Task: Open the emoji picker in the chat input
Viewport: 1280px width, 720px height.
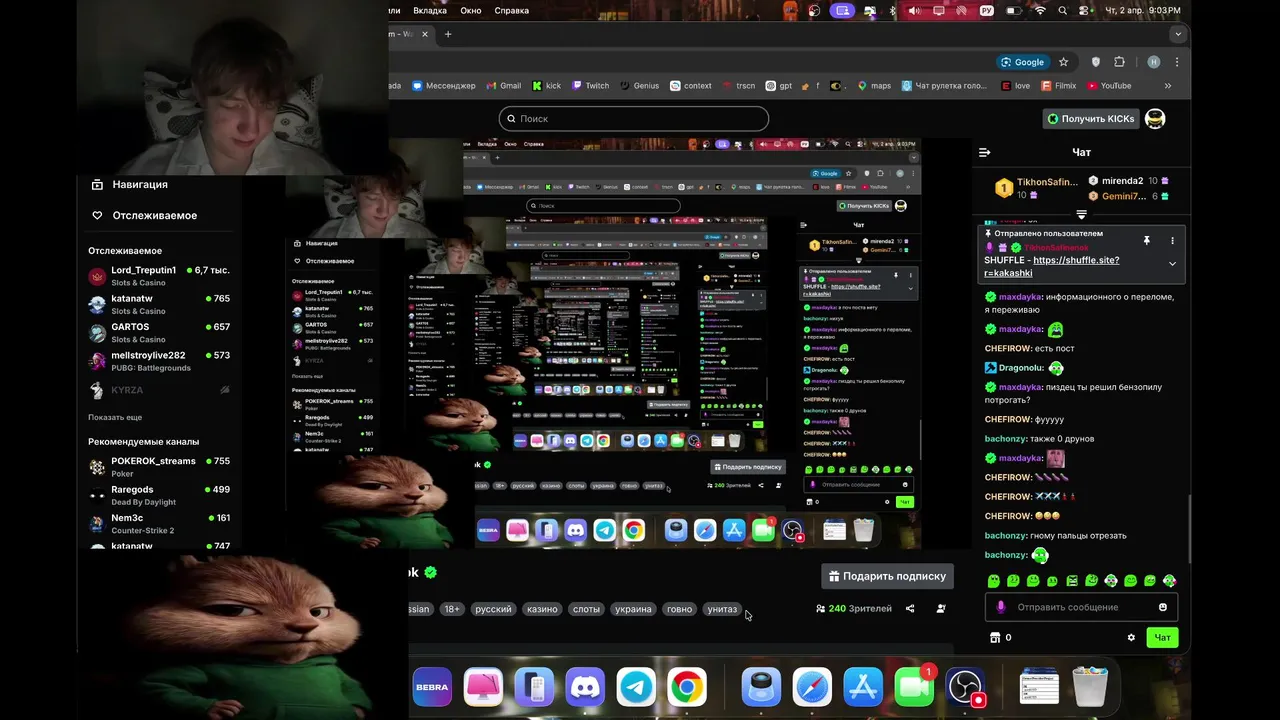Action: tap(1163, 607)
